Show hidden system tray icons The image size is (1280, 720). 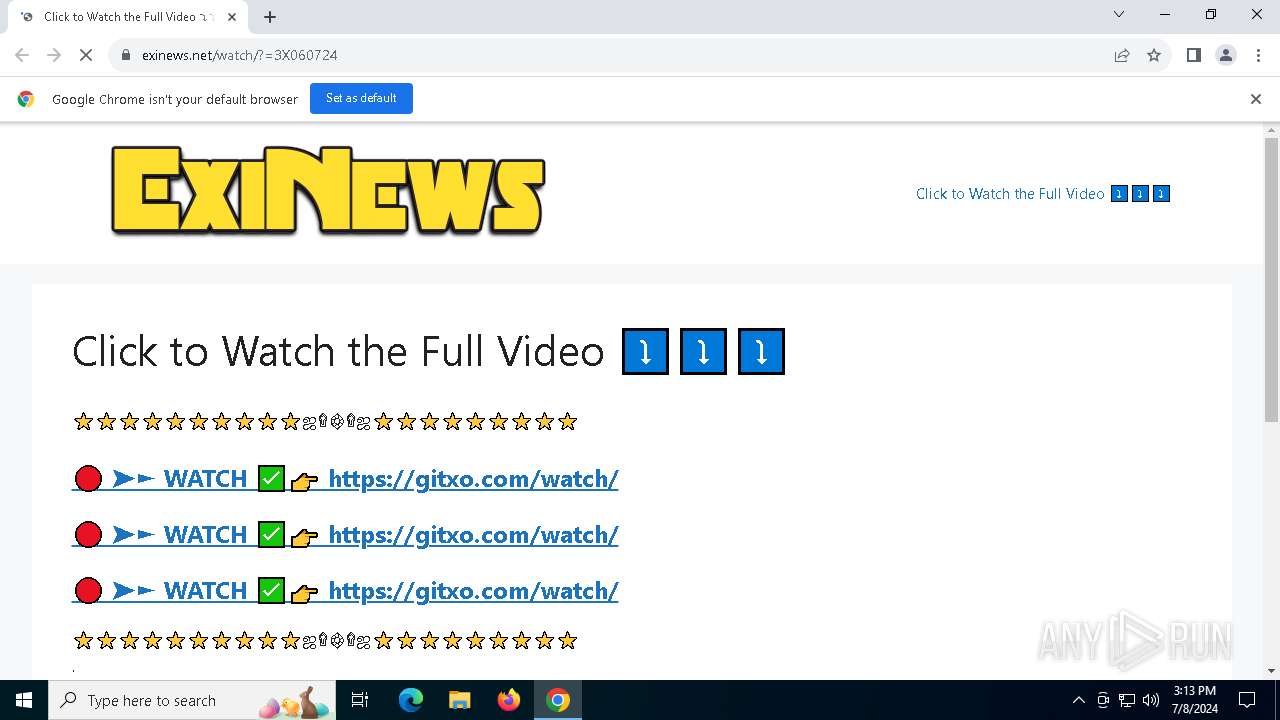pos(1078,700)
